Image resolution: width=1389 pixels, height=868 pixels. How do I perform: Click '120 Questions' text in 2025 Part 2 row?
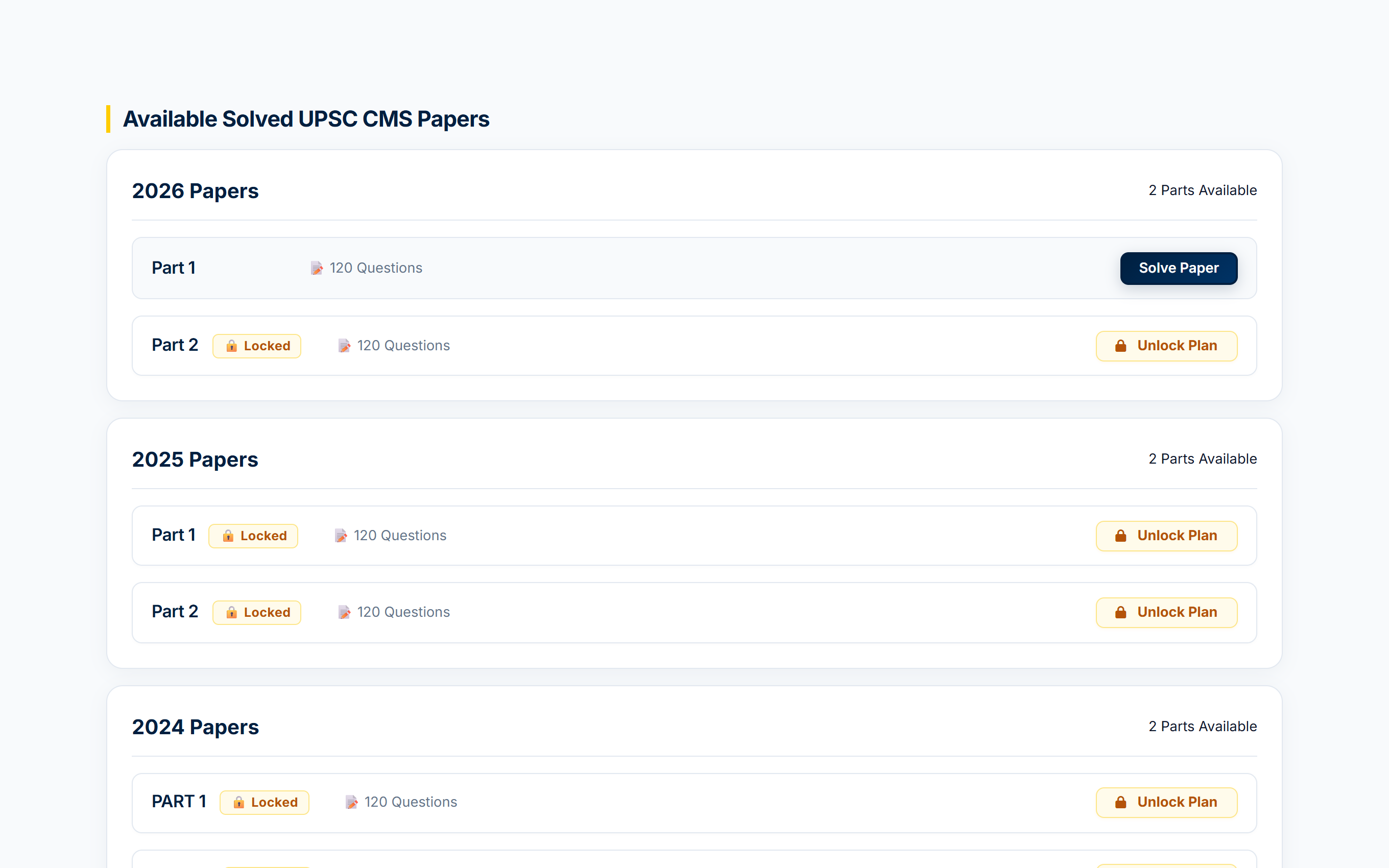coord(403,613)
